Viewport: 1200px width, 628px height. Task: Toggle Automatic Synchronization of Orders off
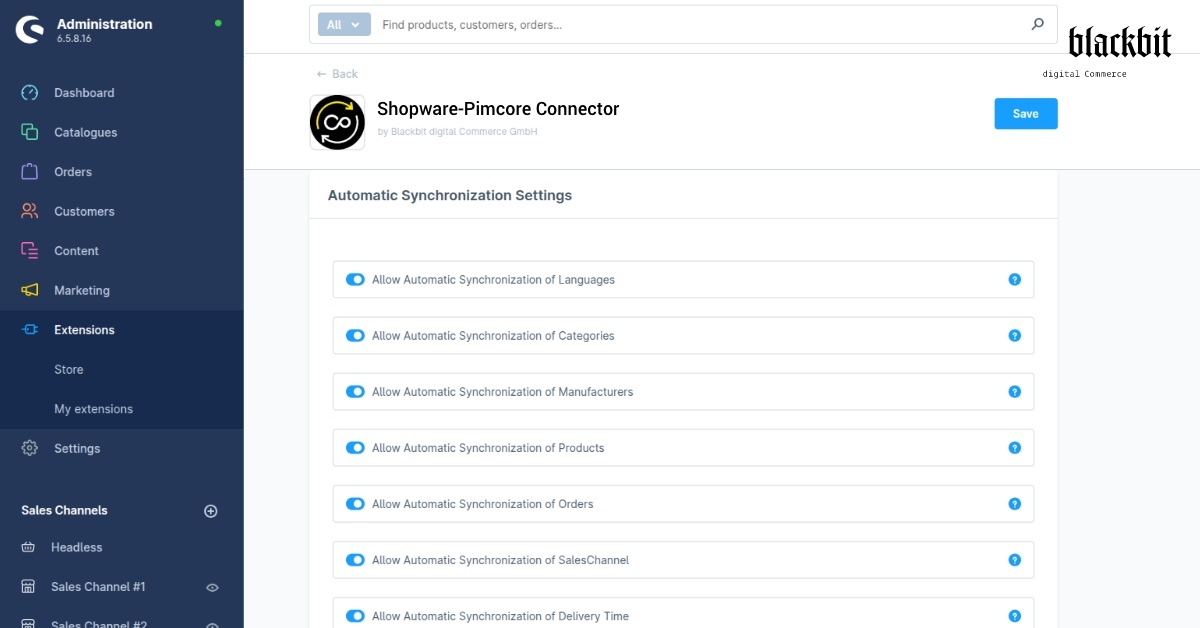(x=355, y=503)
